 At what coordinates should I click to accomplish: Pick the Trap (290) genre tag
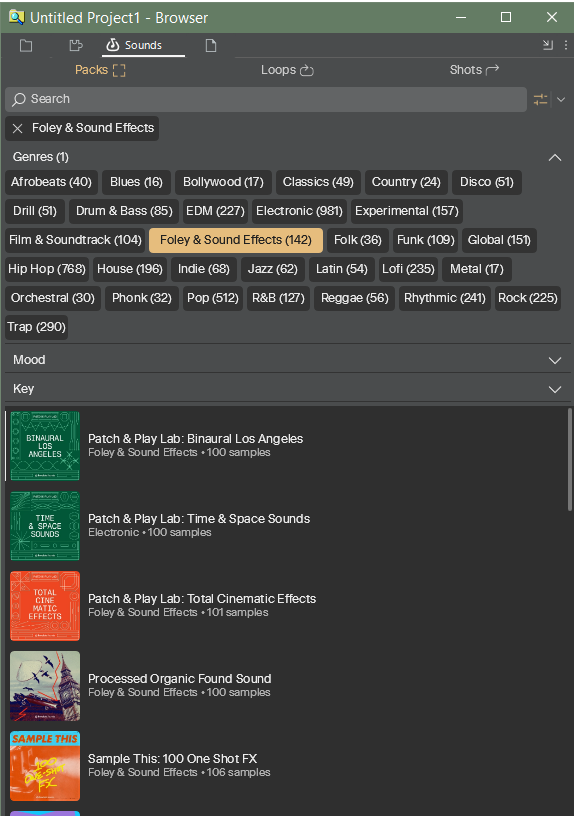(x=36, y=327)
